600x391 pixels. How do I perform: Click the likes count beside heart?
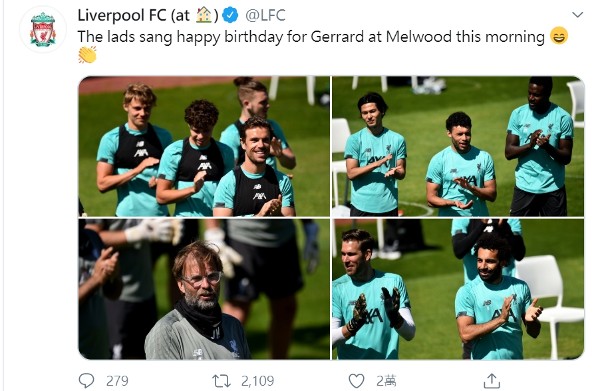coord(386,381)
